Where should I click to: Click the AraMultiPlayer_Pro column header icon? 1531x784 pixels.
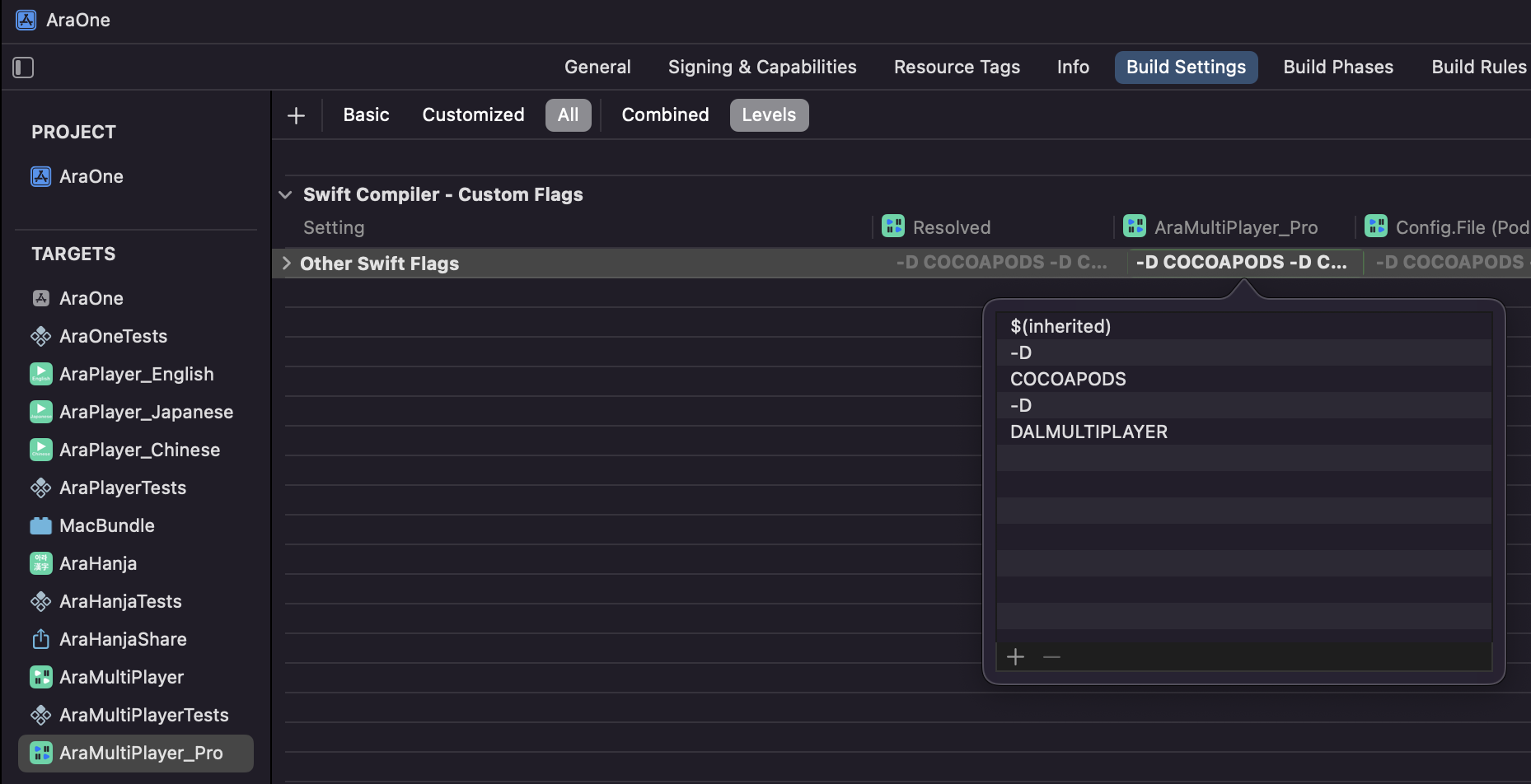coord(1135,226)
